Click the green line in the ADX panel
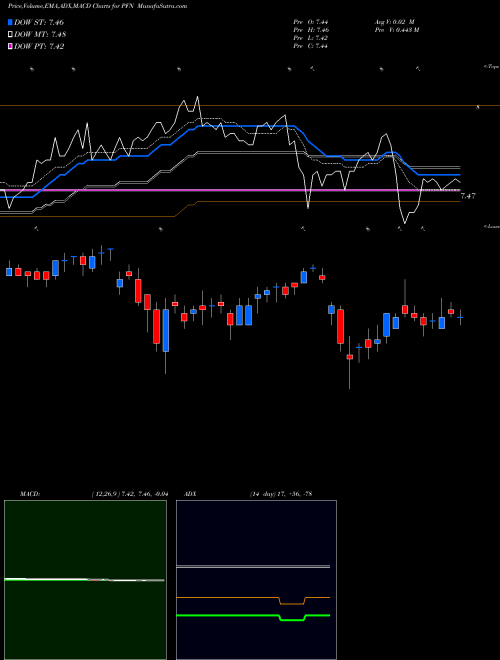 tap(253, 616)
